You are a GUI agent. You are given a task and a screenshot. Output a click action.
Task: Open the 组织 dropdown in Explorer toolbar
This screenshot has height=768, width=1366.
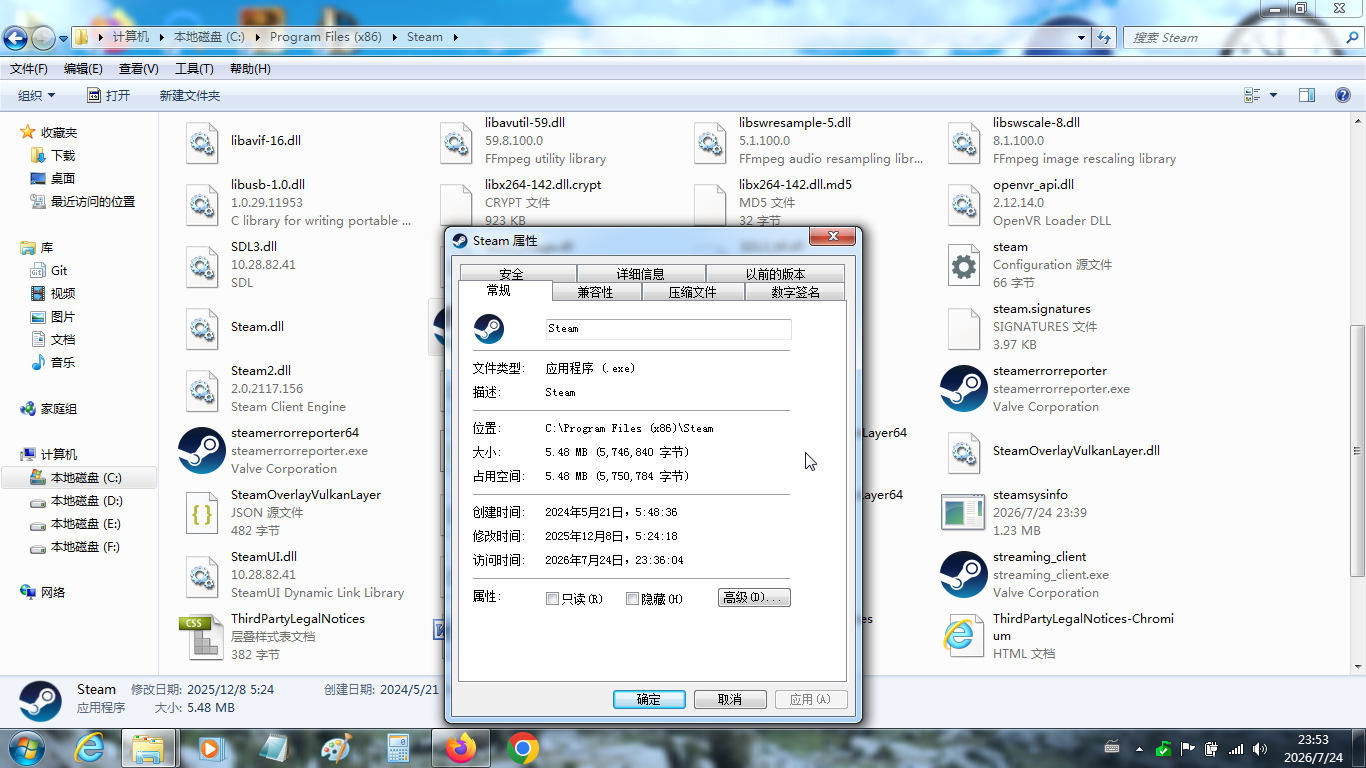[x=37, y=95]
